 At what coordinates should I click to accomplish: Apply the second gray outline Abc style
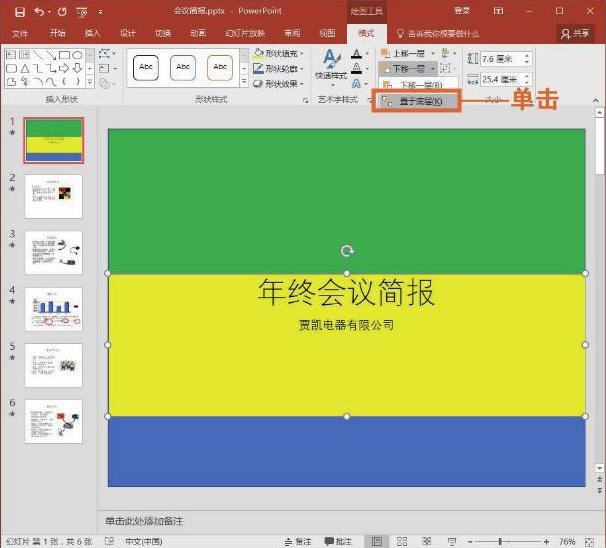(x=183, y=68)
